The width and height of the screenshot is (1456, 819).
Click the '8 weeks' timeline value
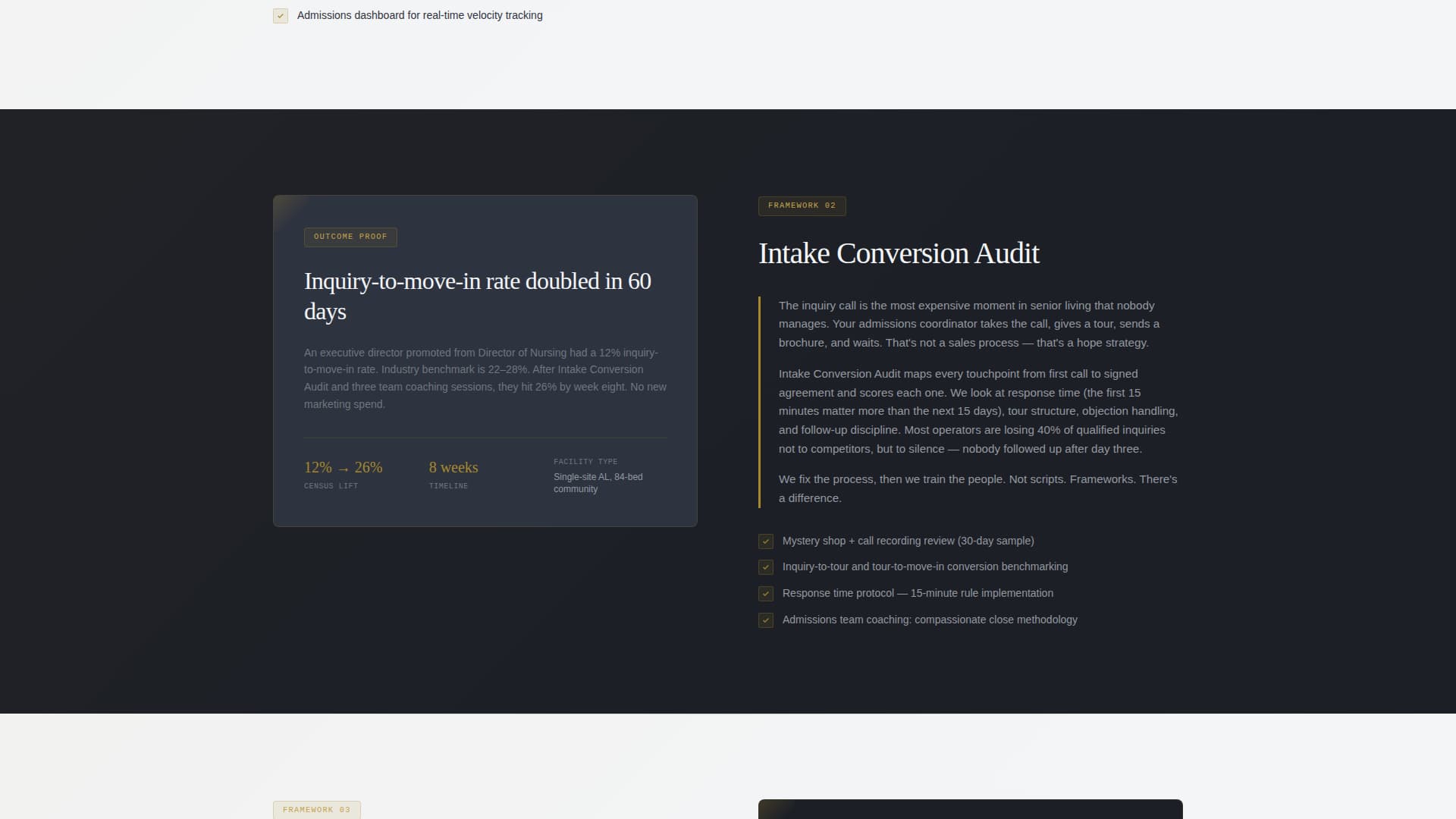[x=453, y=467]
